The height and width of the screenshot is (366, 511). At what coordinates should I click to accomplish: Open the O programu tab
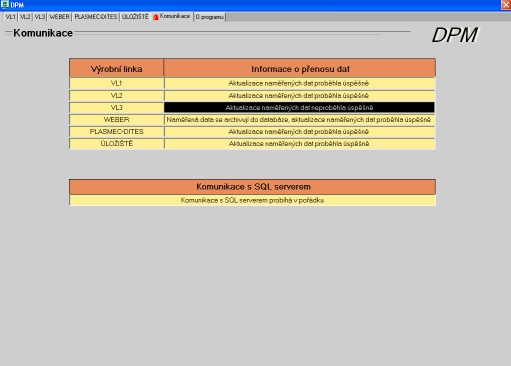click(209, 17)
